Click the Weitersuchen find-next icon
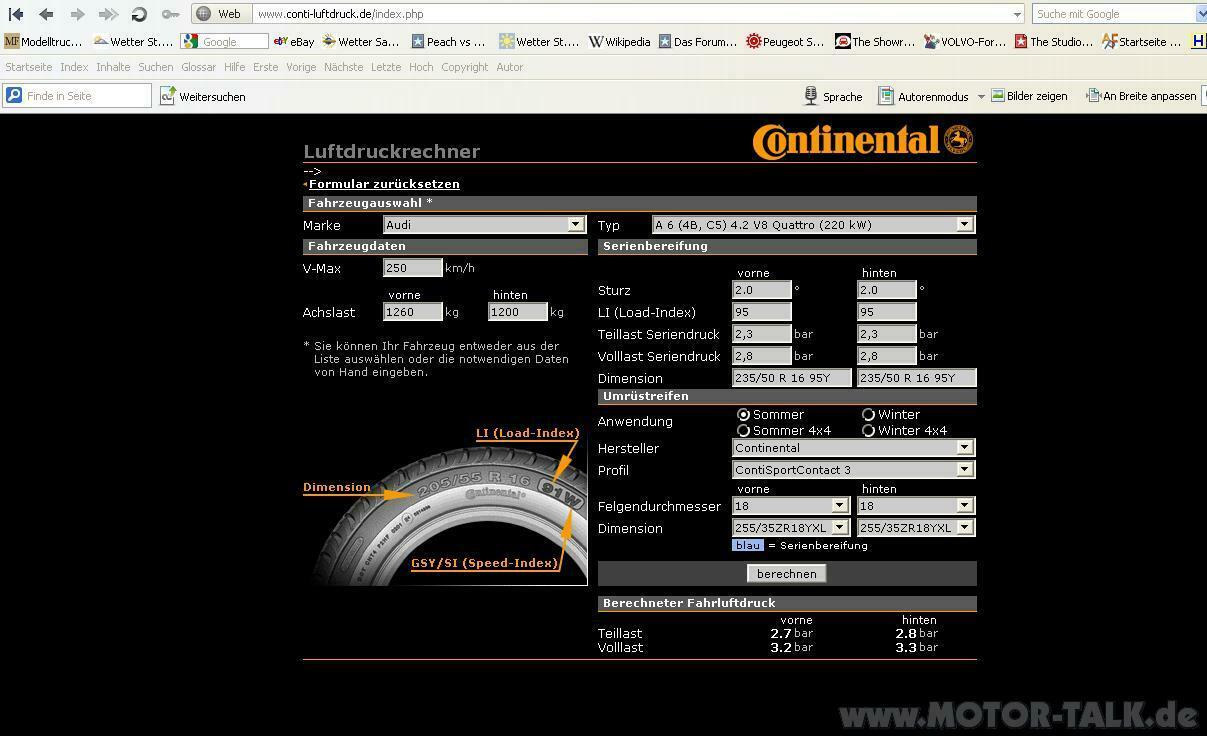The width and height of the screenshot is (1207, 736). [168, 96]
